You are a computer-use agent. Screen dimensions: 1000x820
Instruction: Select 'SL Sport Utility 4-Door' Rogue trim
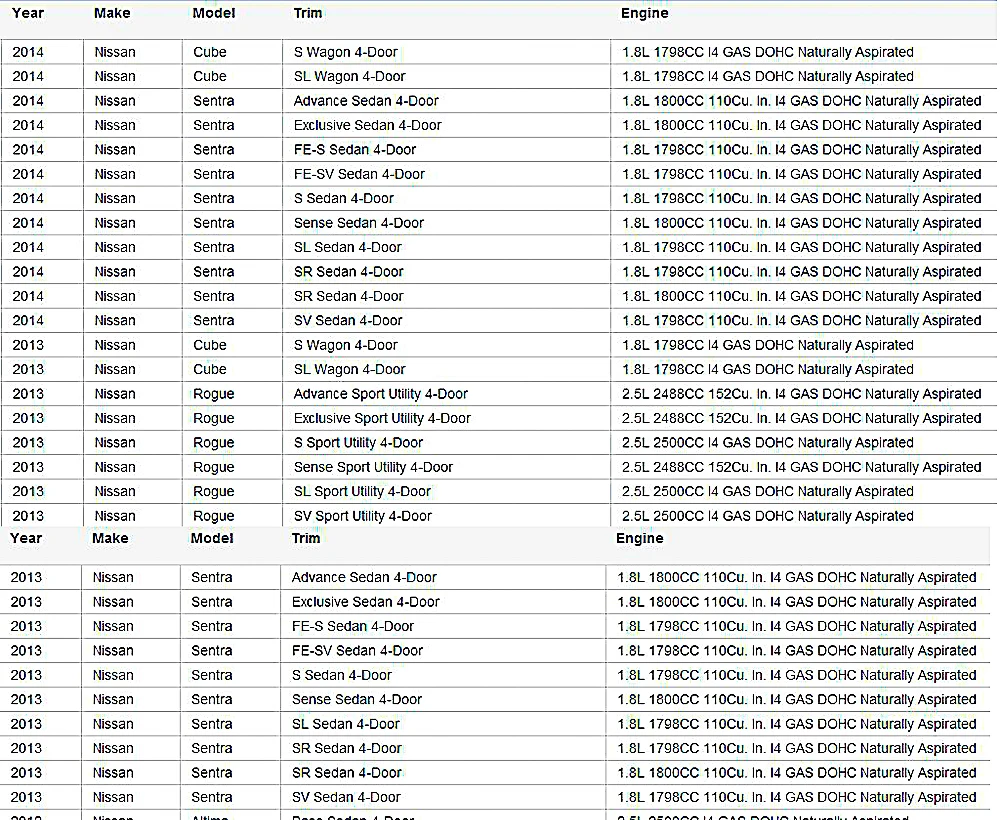[362, 492]
